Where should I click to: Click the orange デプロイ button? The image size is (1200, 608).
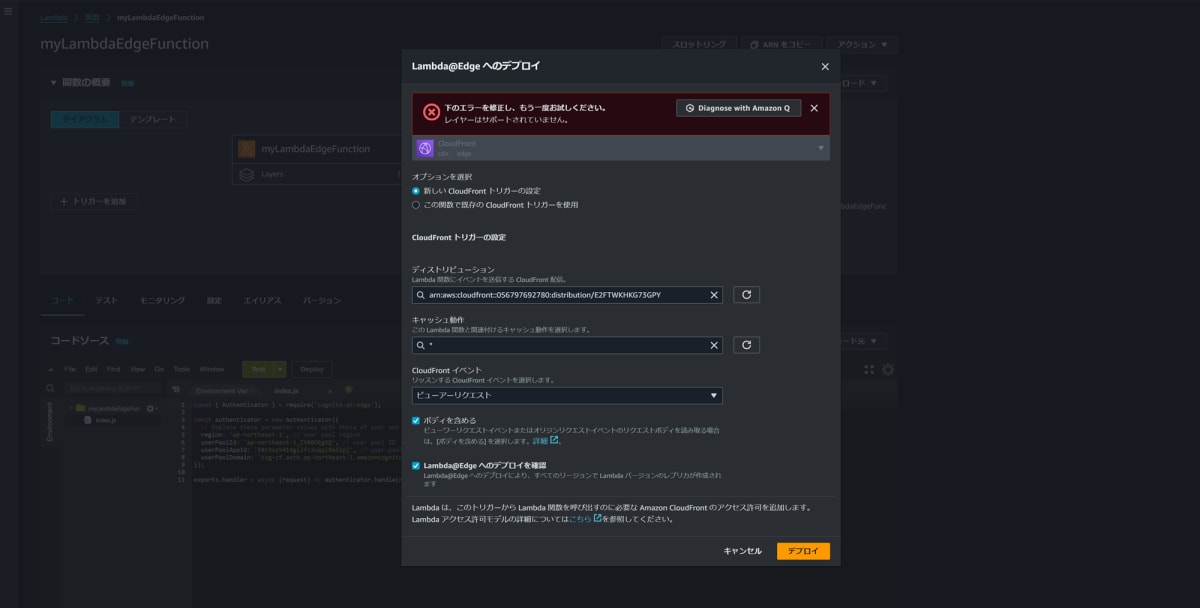pos(803,551)
